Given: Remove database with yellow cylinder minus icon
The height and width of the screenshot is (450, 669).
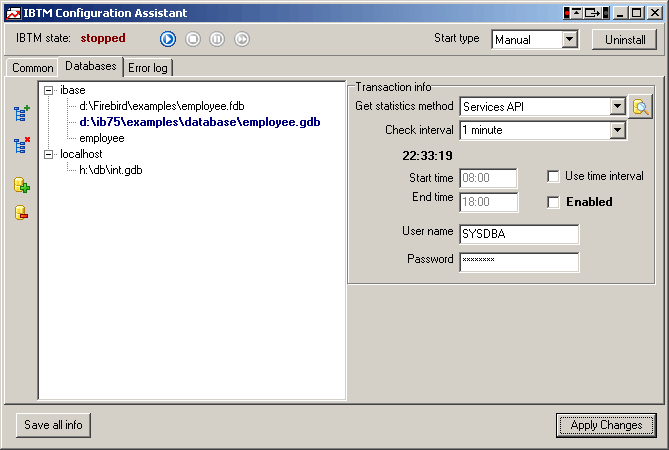Looking at the screenshot, I should pos(21,212).
